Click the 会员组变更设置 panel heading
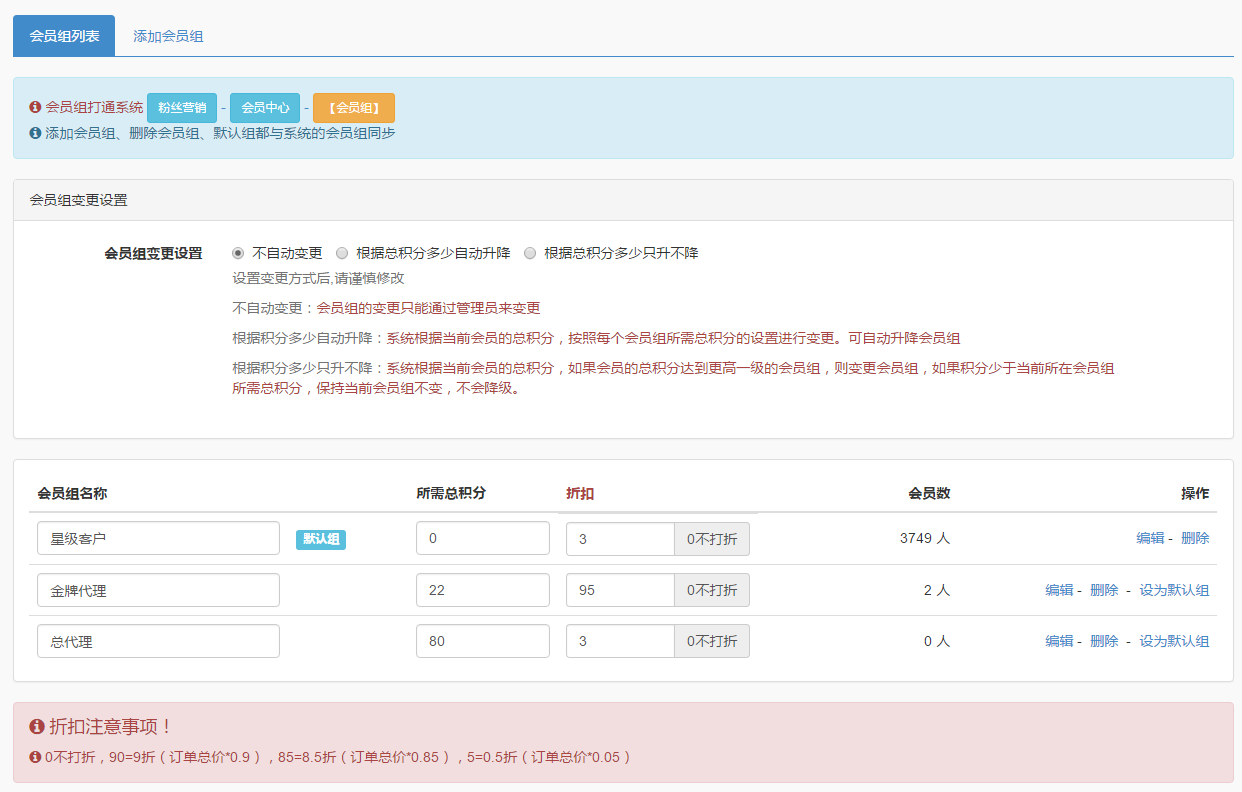Image resolution: width=1242 pixels, height=792 pixels. (79, 200)
